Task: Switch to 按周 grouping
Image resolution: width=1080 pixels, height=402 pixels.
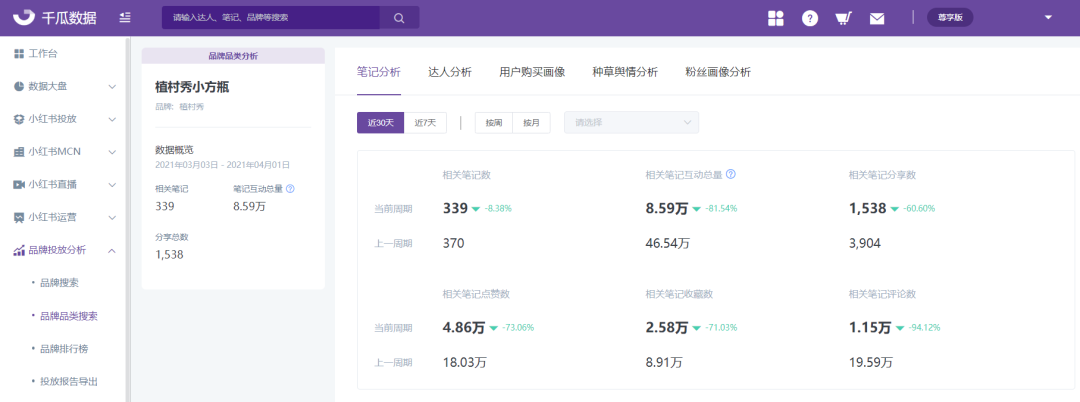Action: tap(494, 123)
